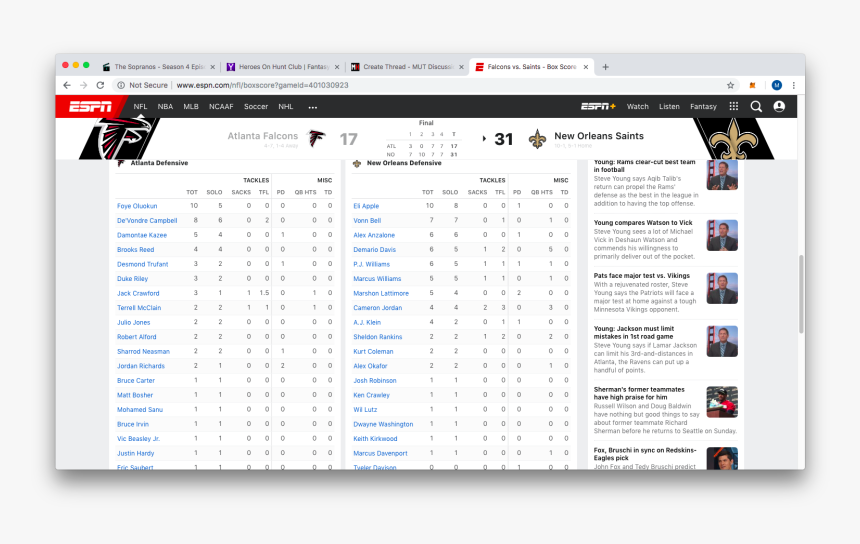Open Chrome's three-dot menu

tap(794, 85)
